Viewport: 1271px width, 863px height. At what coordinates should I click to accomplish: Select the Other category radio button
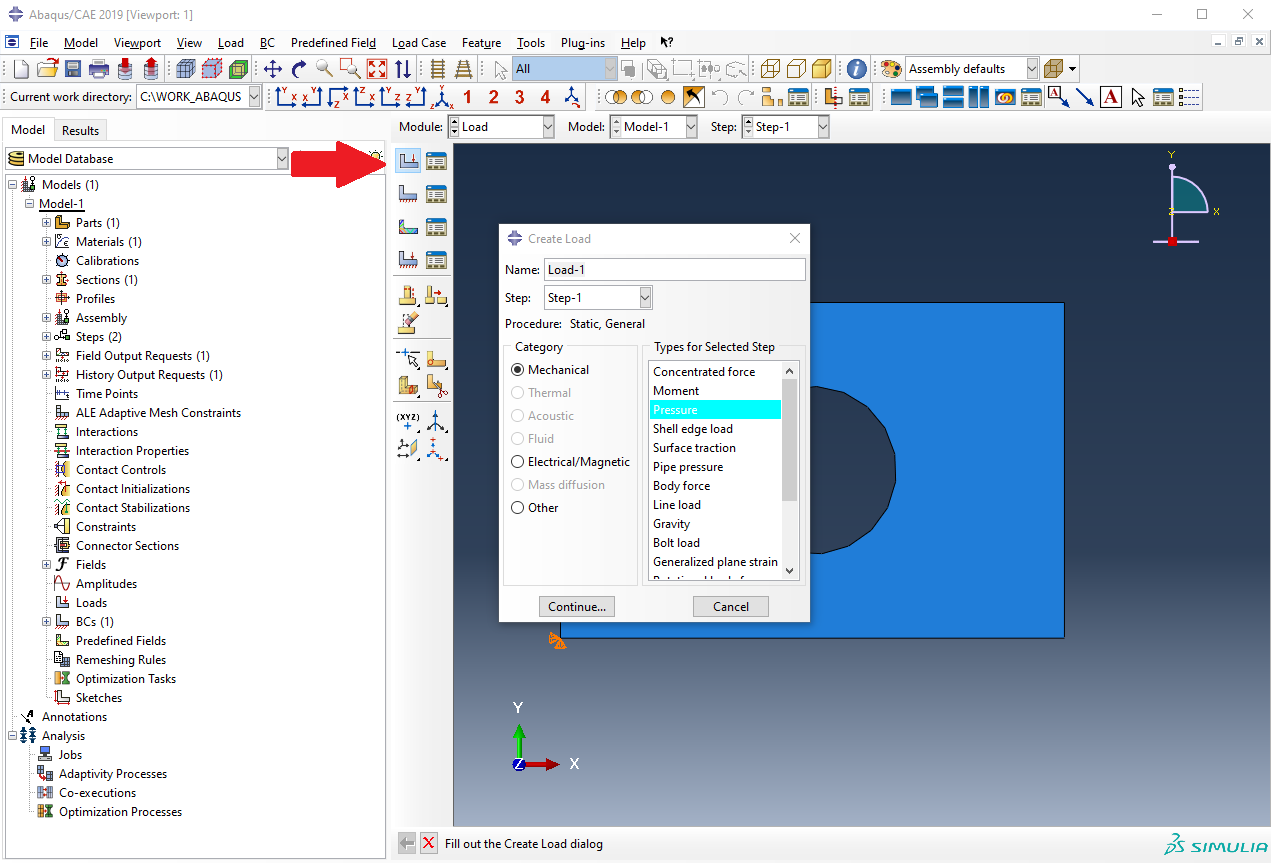tap(517, 508)
